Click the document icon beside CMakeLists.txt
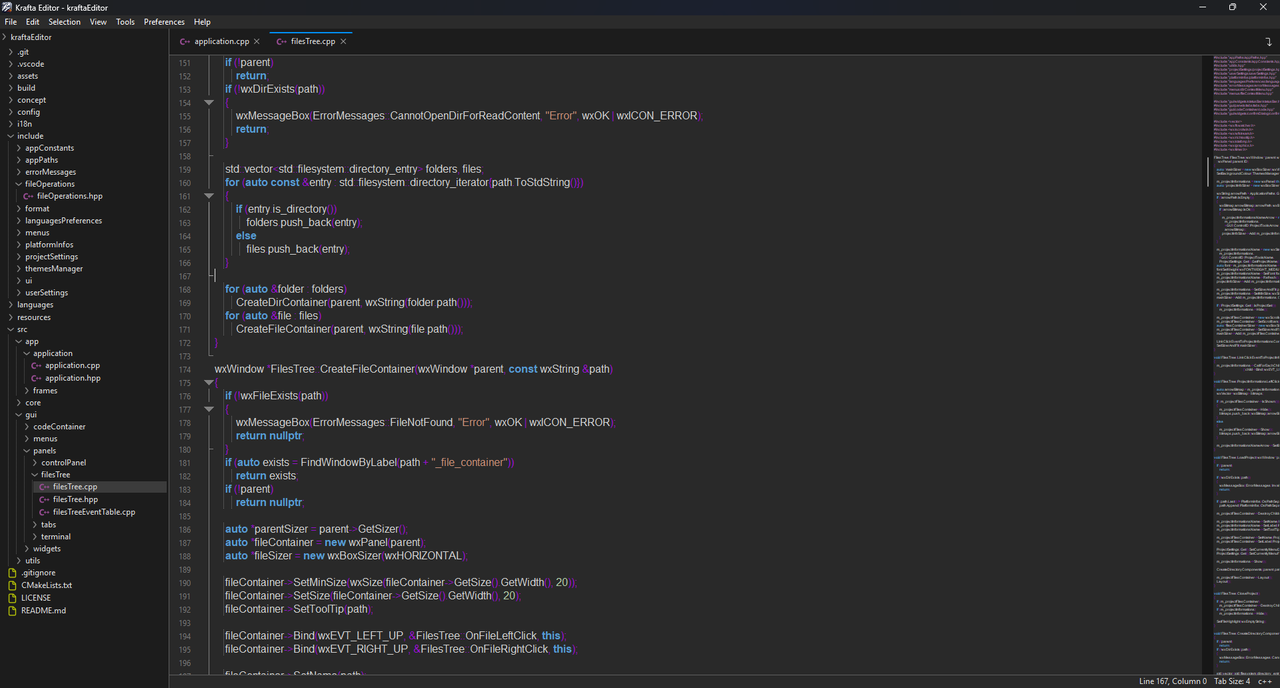 [12, 585]
